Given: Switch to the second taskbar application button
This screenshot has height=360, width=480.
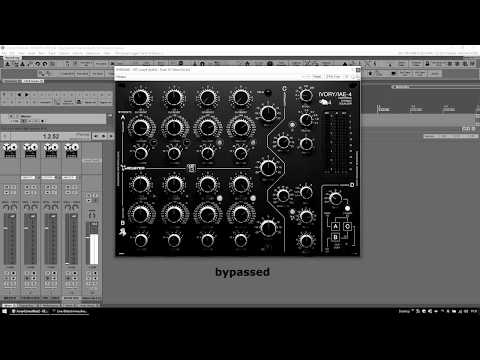Looking at the screenshot, I should click(70, 311).
